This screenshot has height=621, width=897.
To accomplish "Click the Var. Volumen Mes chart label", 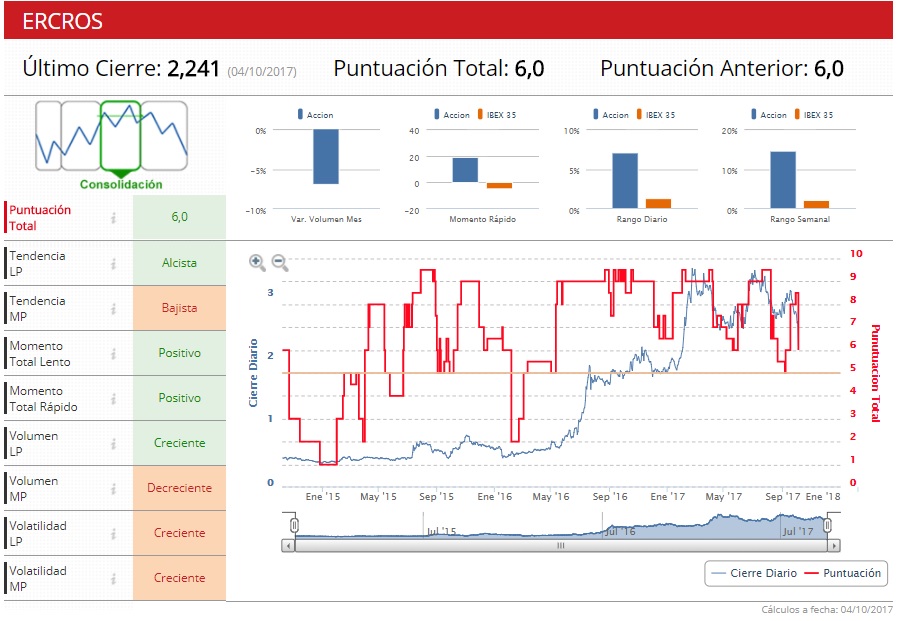I will tap(326, 220).
